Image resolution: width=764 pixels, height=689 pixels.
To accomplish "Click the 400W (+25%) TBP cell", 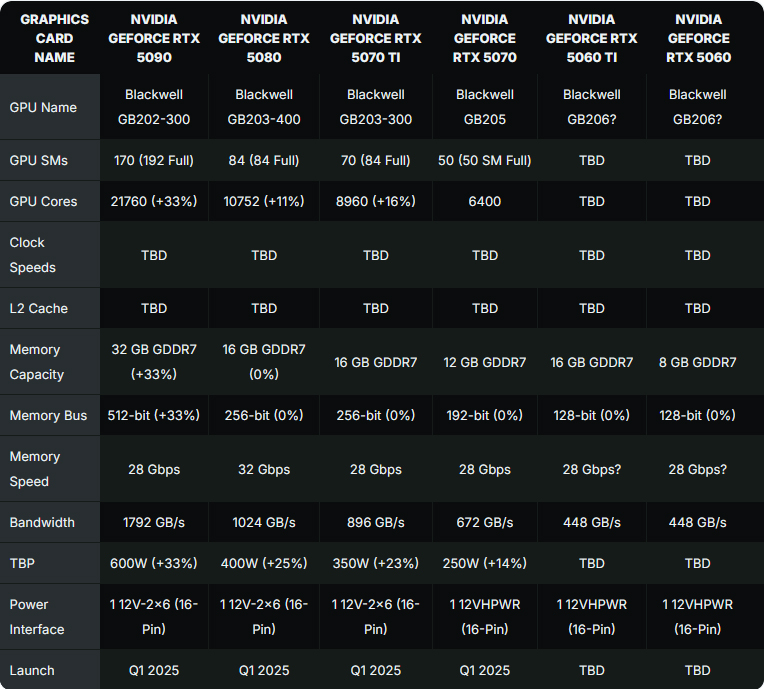I will point(264,563).
